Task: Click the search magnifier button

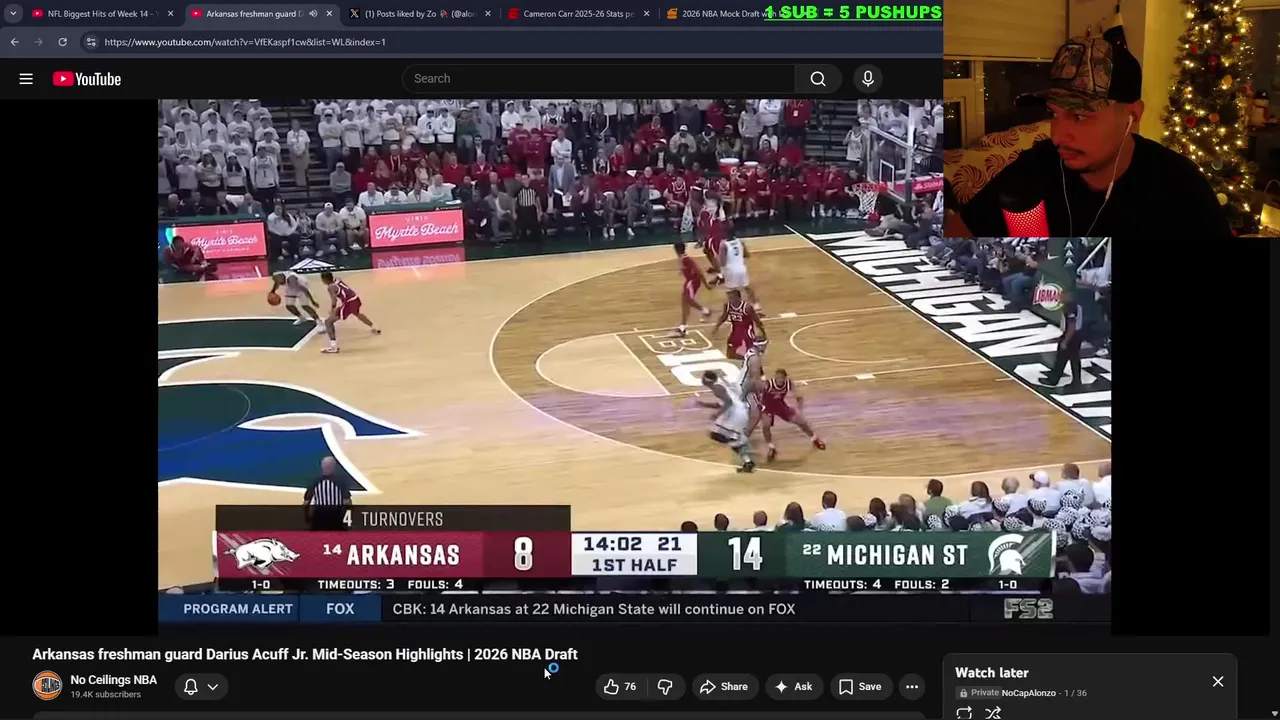Action: pyautogui.click(x=818, y=79)
